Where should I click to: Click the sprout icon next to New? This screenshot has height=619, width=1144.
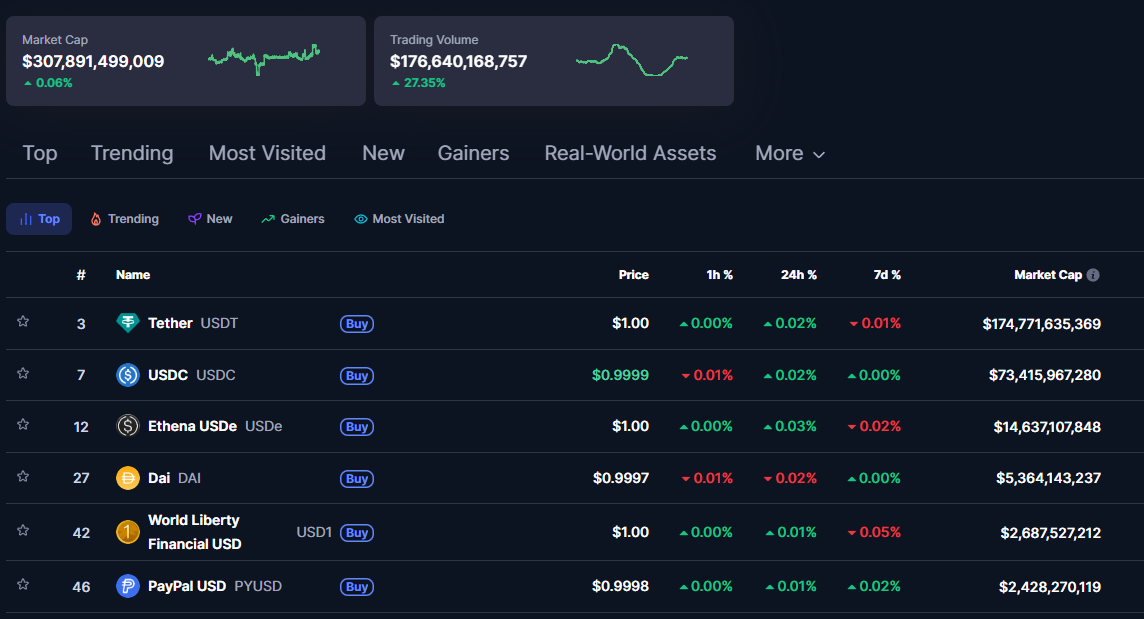(x=194, y=219)
